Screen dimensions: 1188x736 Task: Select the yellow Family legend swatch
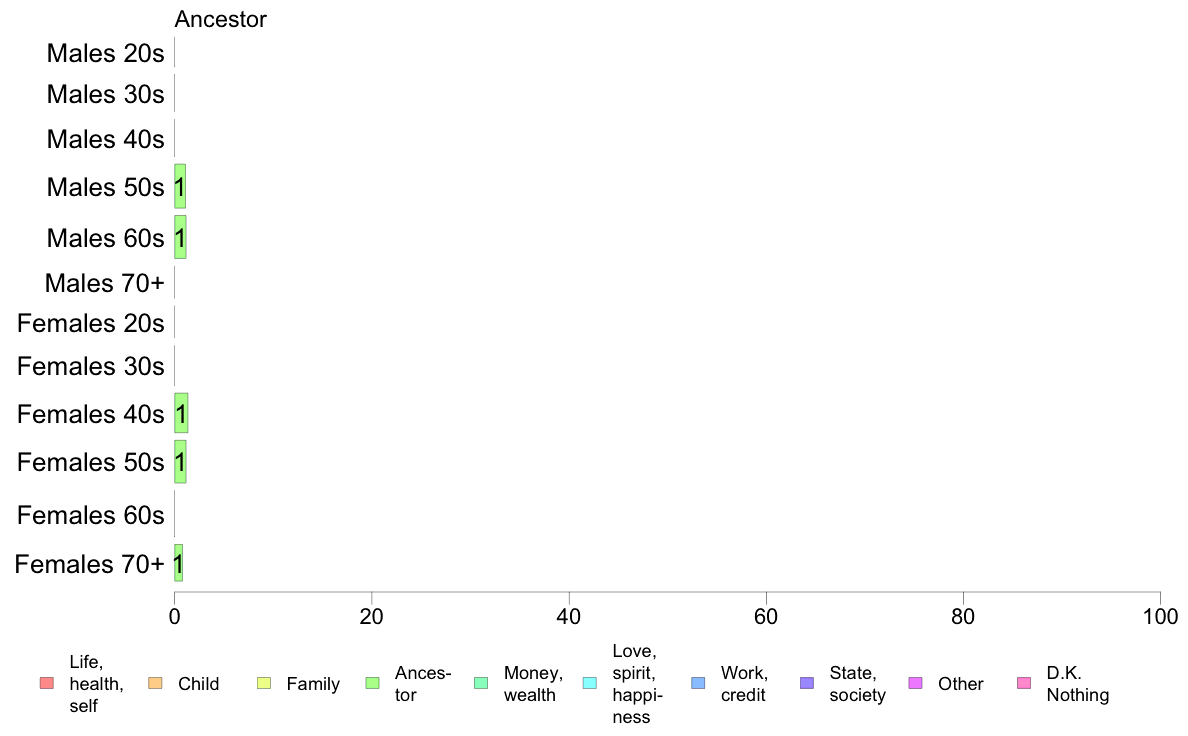(264, 683)
